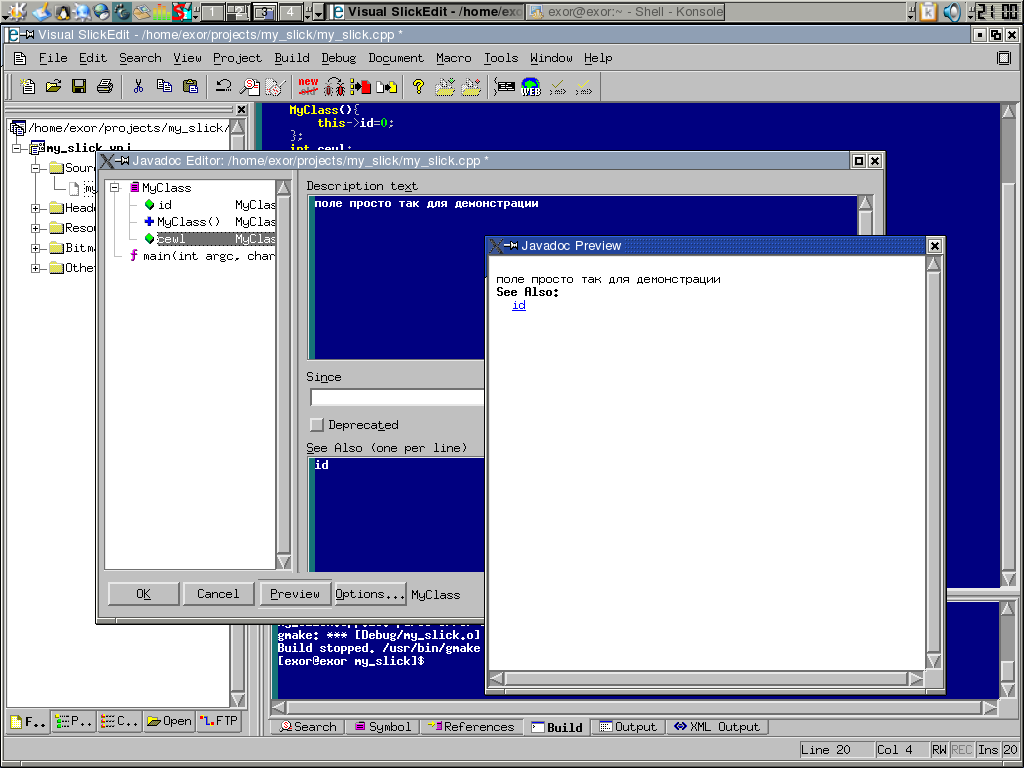Image resolution: width=1024 pixels, height=768 pixels.
Task: Click the Copy toolbar icon
Action: 164,86
